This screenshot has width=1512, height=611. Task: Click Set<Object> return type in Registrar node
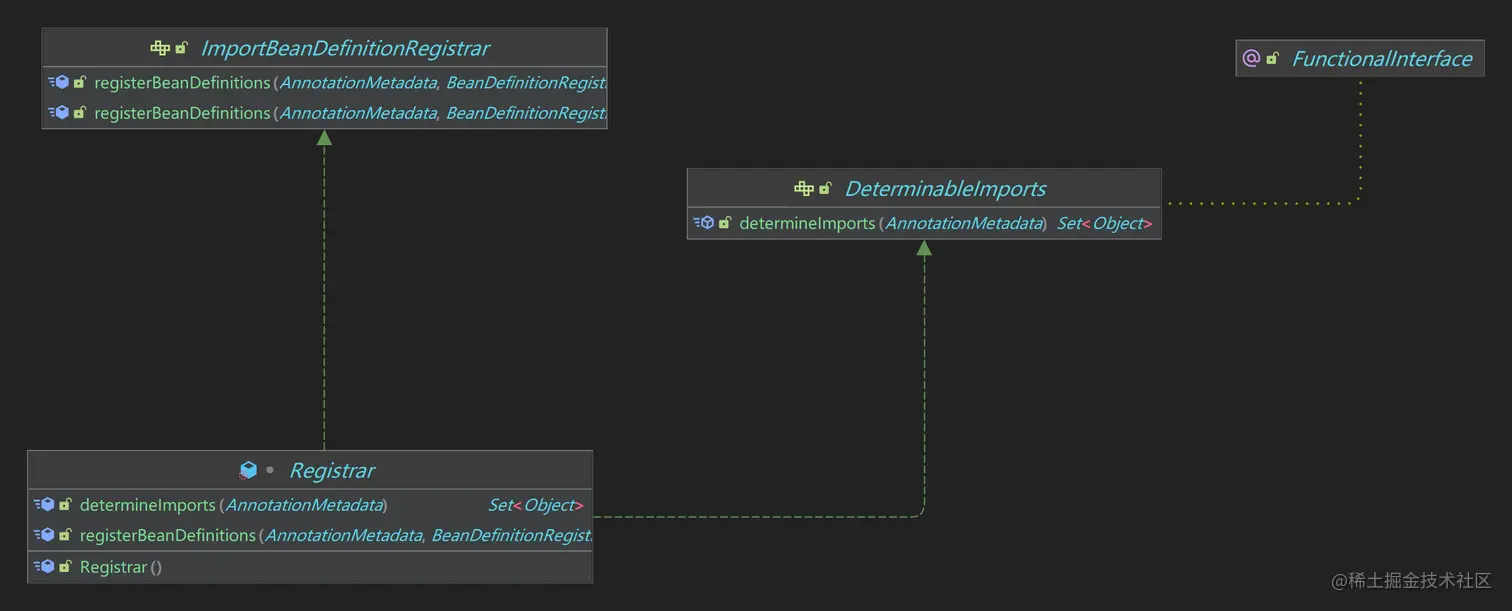click(x=535, y=505)
